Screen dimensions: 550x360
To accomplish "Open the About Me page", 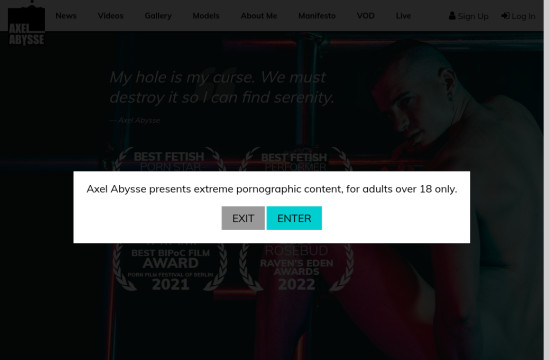I will pyautogui.click(x=259, y=16).
